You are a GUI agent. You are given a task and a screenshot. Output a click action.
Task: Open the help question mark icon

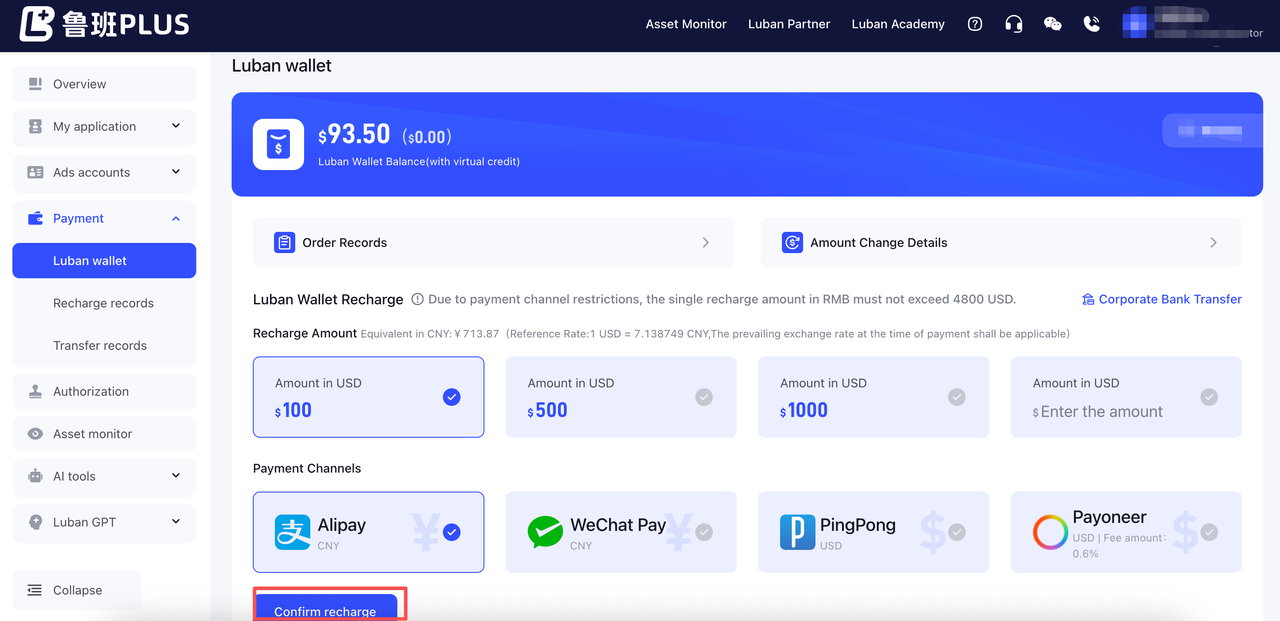click(975, 24)
